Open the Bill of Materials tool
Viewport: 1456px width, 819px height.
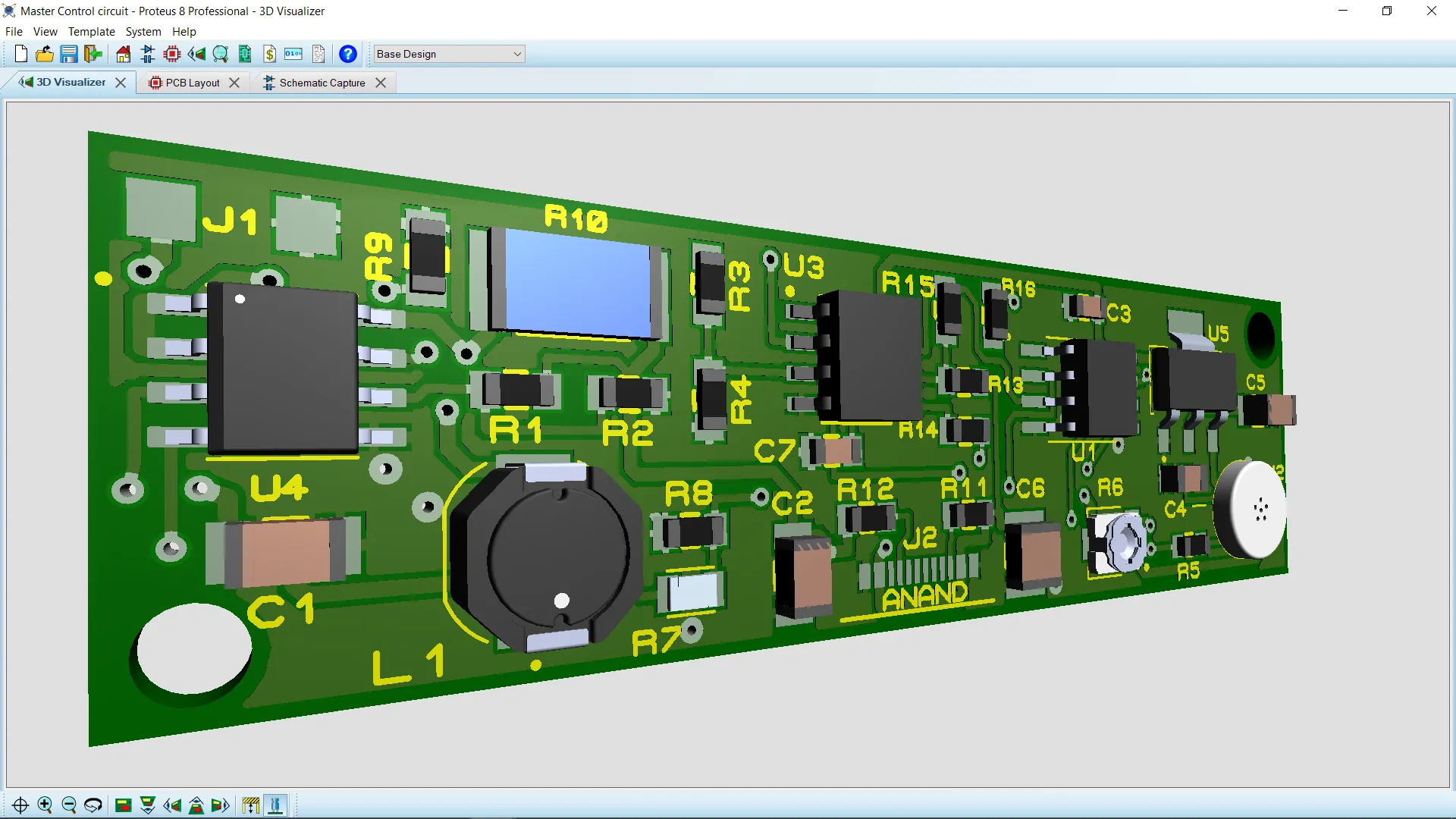270,54
